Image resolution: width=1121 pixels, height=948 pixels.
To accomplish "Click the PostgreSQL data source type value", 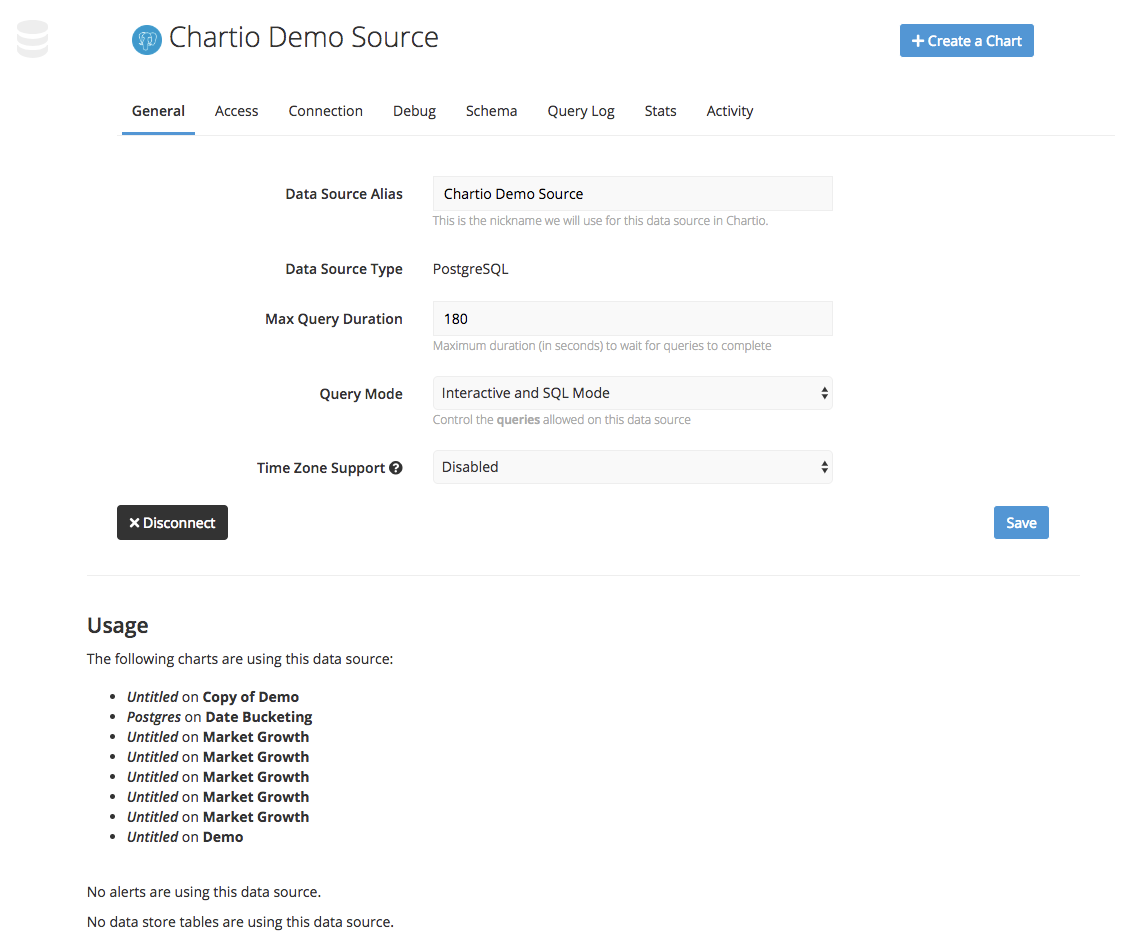I will click(x=470, y=269).
